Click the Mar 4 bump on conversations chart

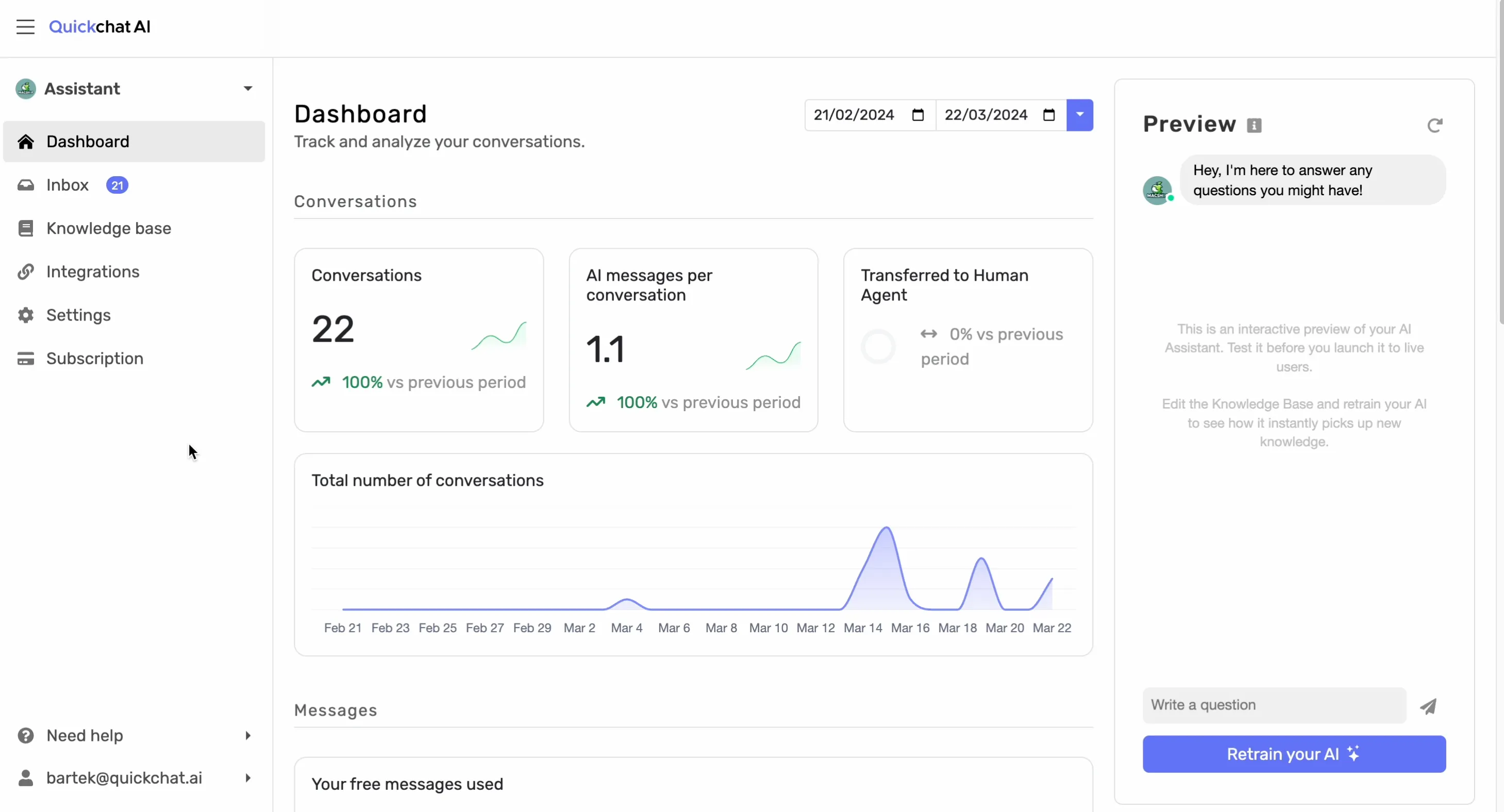pos(626,600)
